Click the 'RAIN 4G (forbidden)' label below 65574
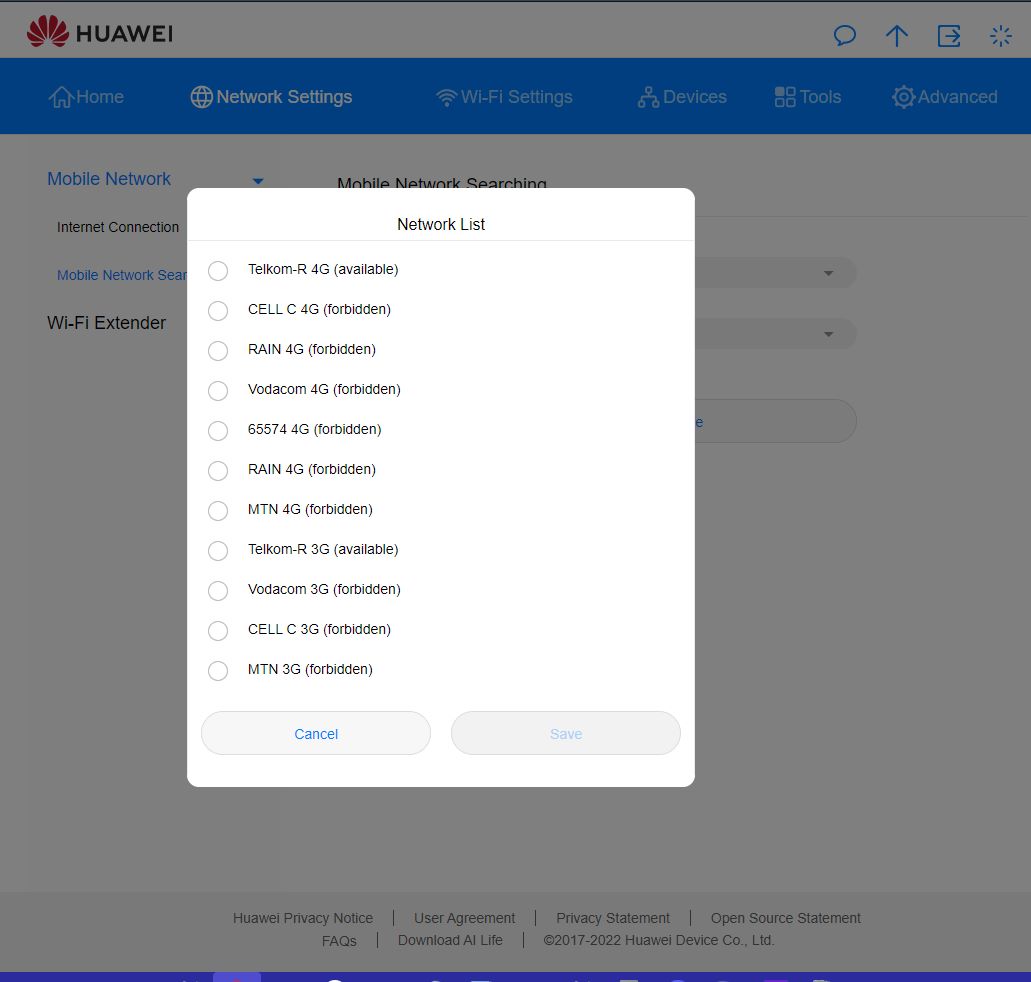This screenshot has height=982, width=1031. [312, 470]
